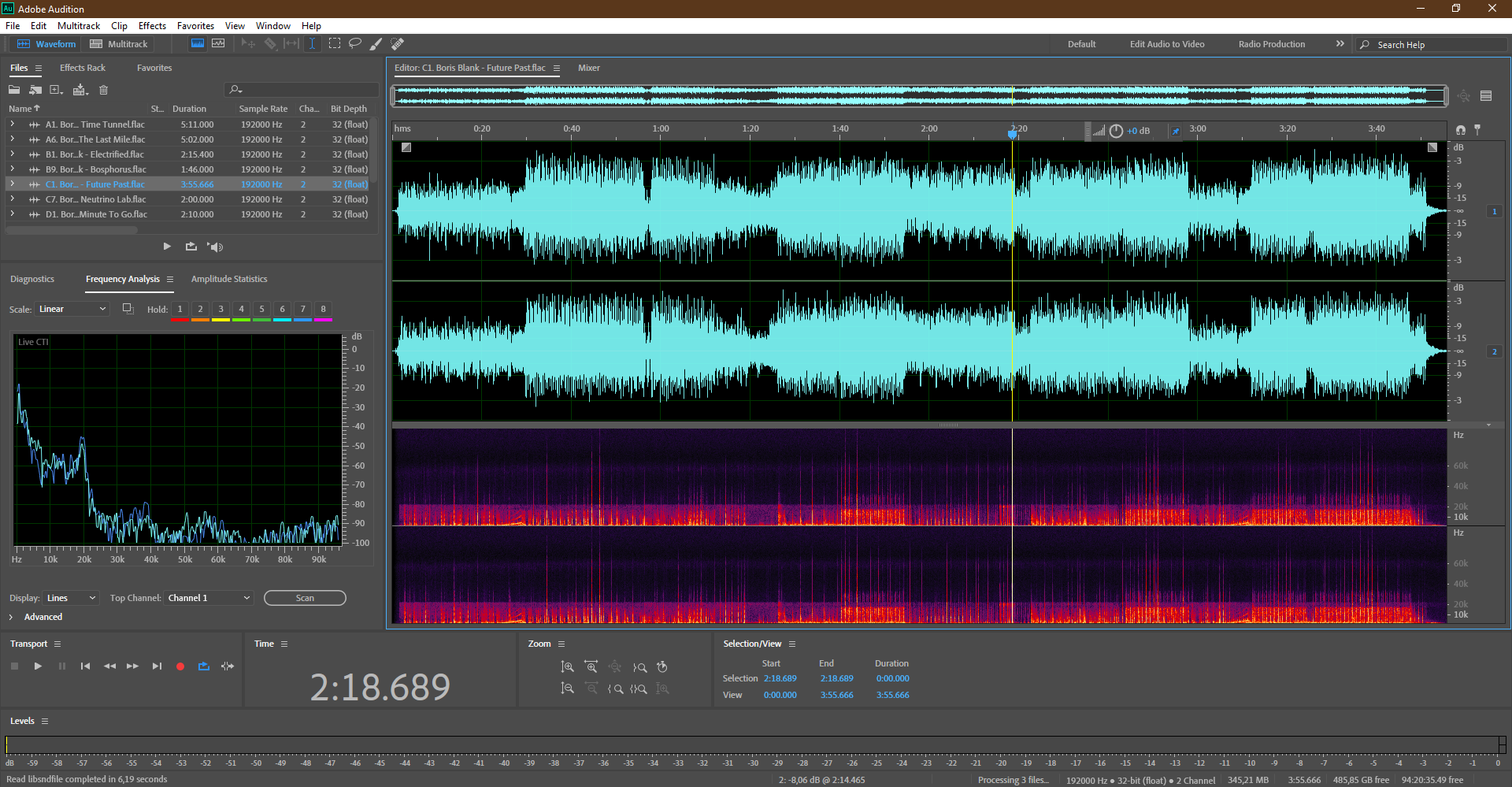Viewport: 1512px width, 787px height.
Task: Open File folder icon in Files panel
Action: (14, 90)
